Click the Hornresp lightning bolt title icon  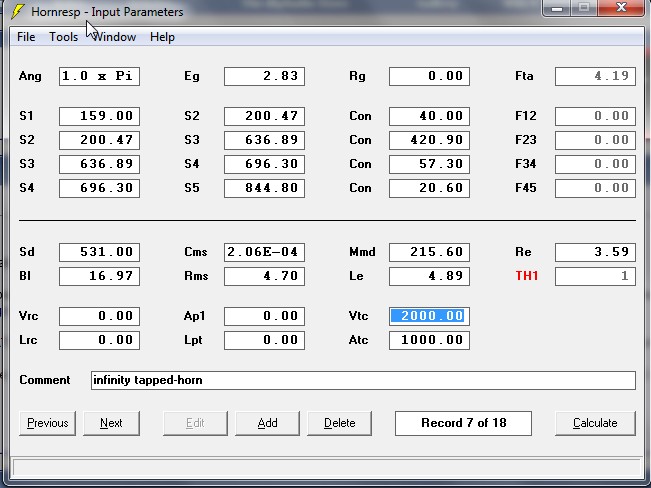tap(18, 11)
